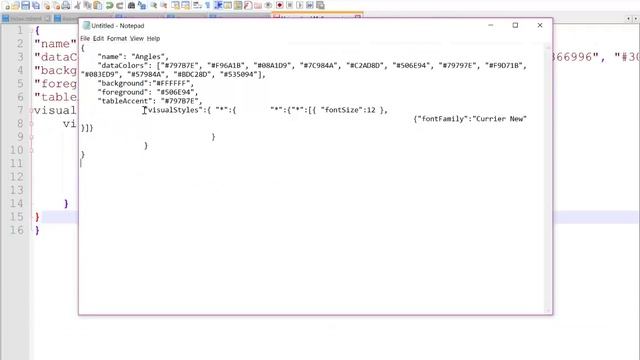Open the Folder as Workspace icon
Viewport: 640px width, 360px height.
(258, 5)
